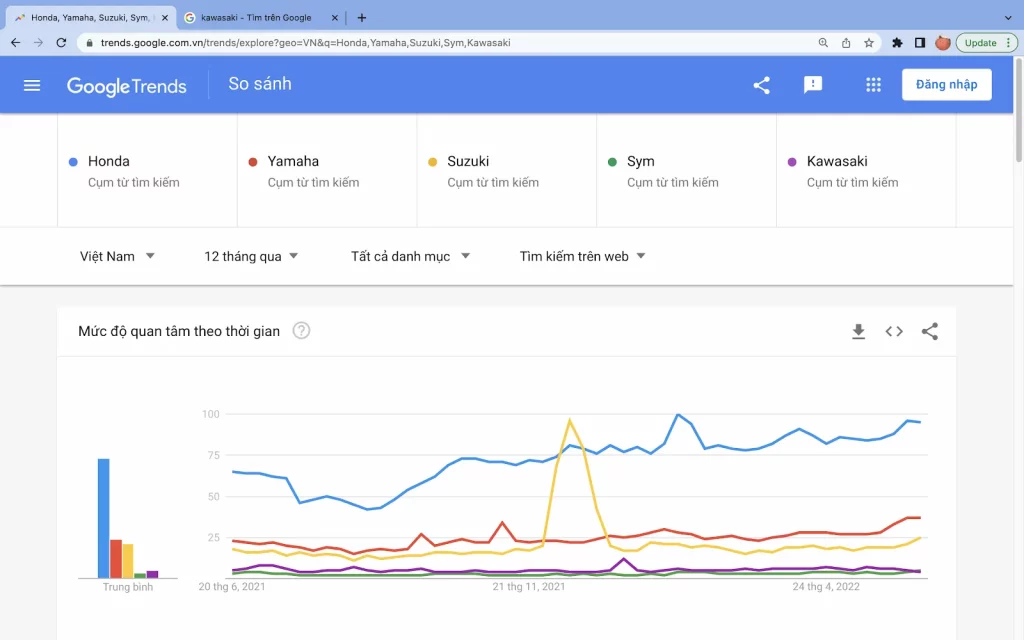Click the blue Honda color dot
The width and height of the screenshot is (1024, 640).
[73, 162]
